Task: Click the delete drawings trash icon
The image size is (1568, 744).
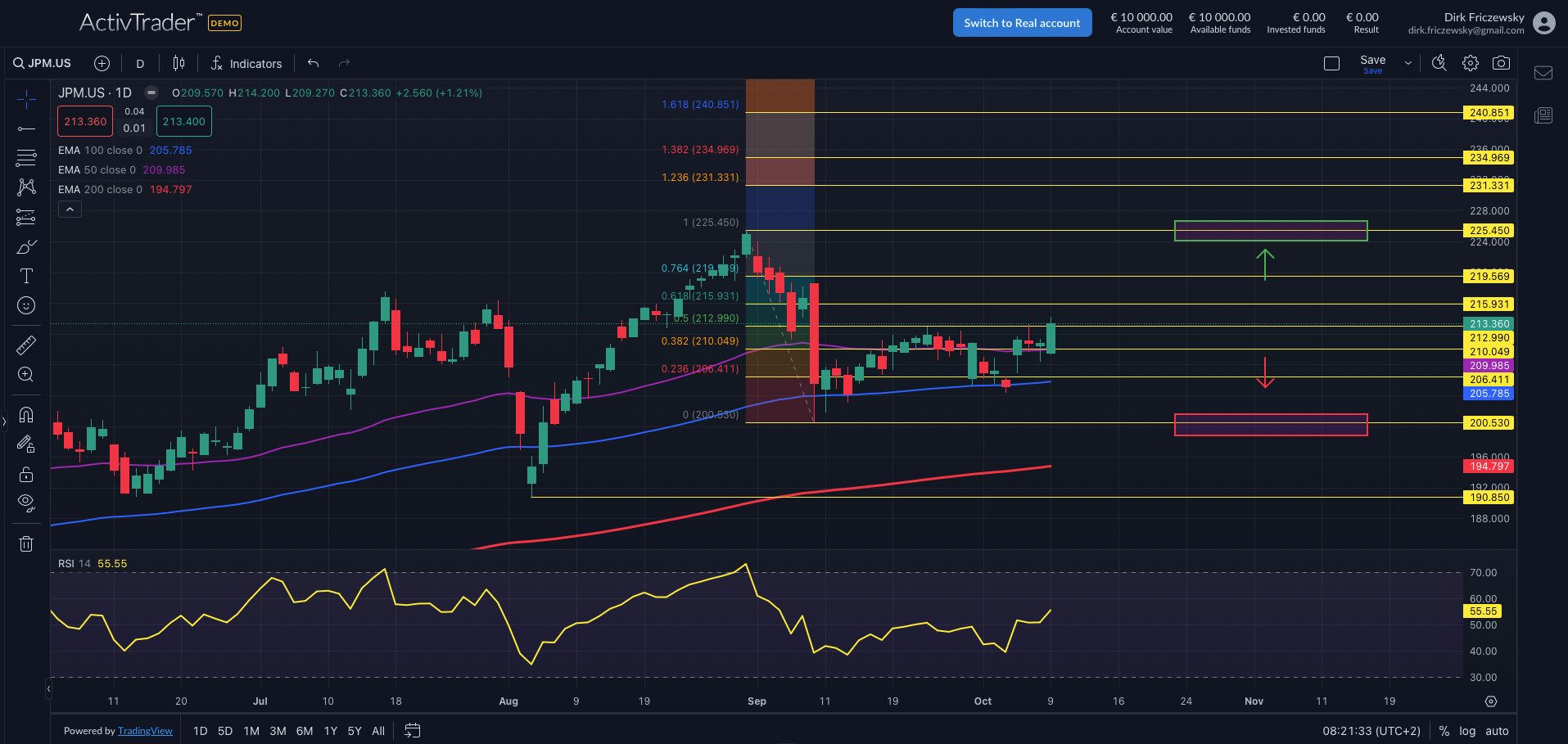Action: click(26, 543)
